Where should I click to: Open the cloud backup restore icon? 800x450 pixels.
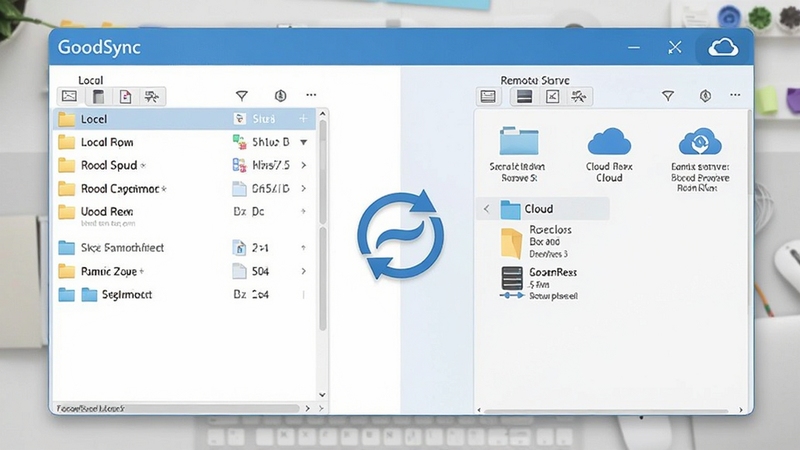[700, 141]
